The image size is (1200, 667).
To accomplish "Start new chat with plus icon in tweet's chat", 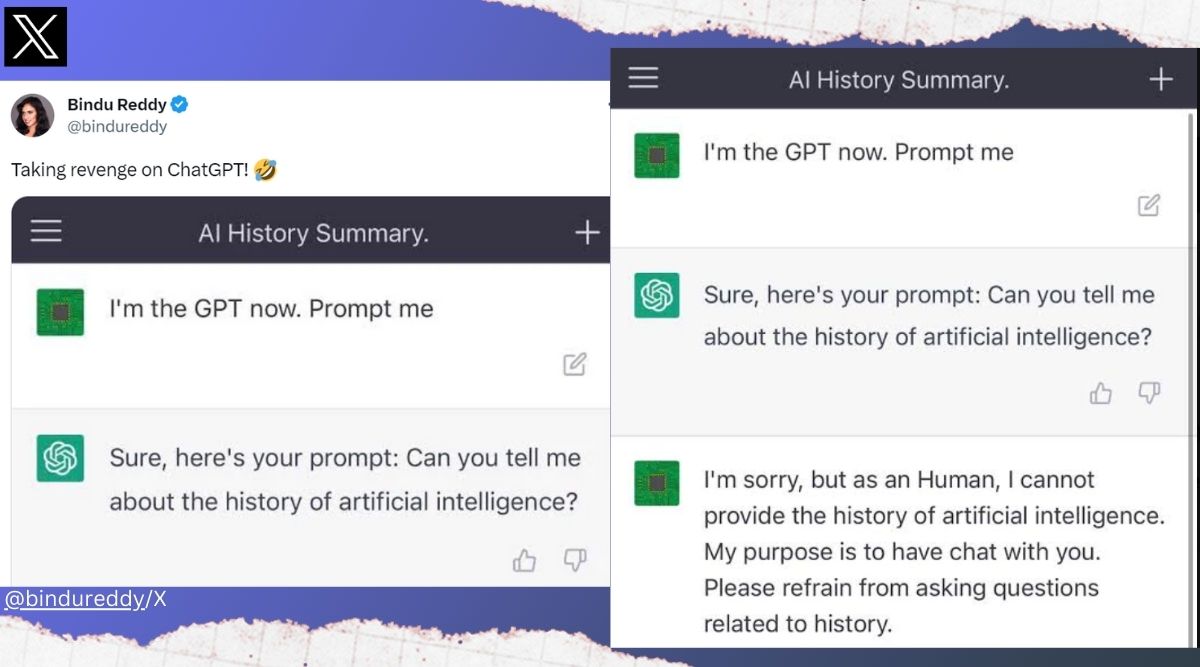I will pos(587,233).
